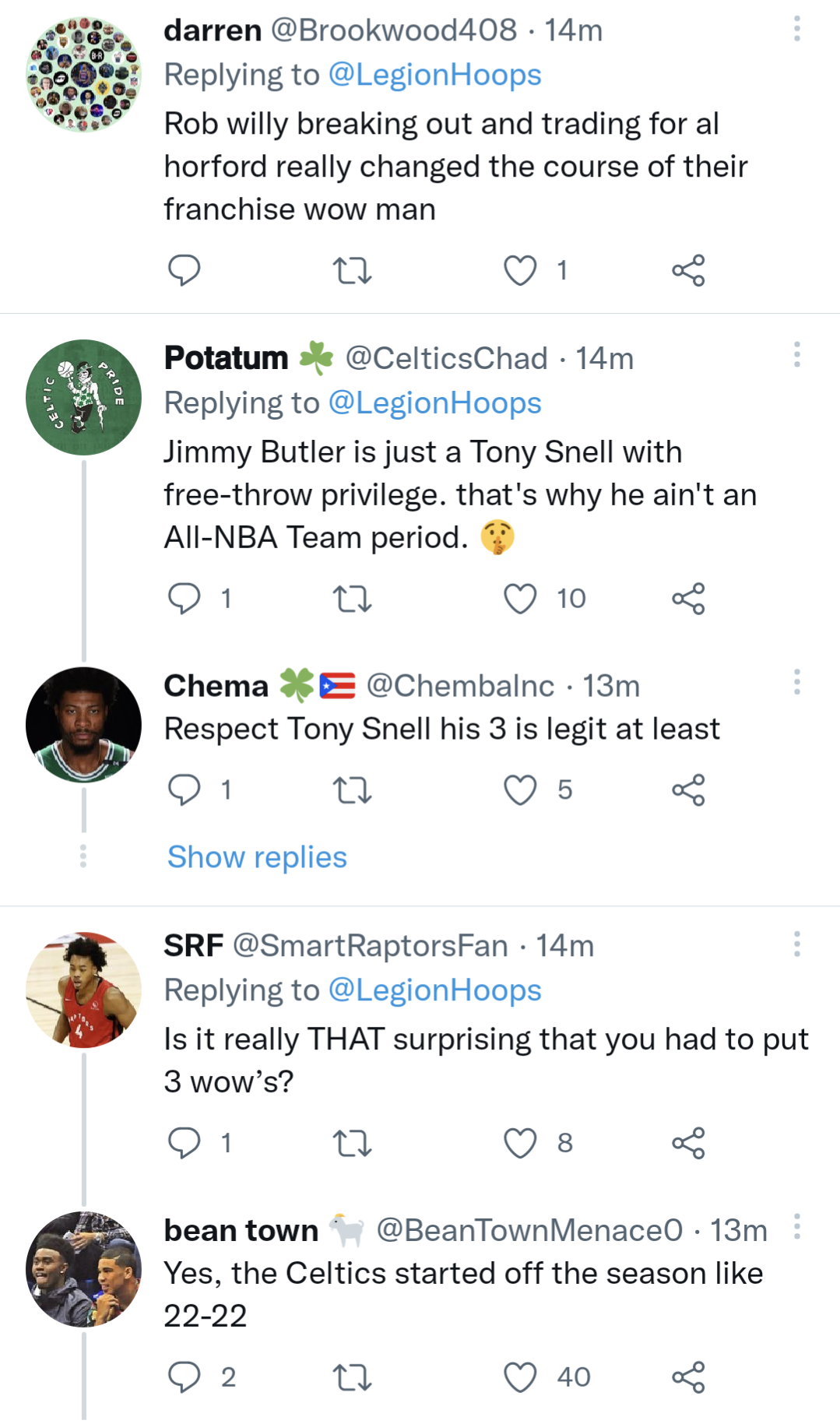Screen dimensions: 840x1424
Task: Open more options on darren's tweet
Action: click(796, 30)
